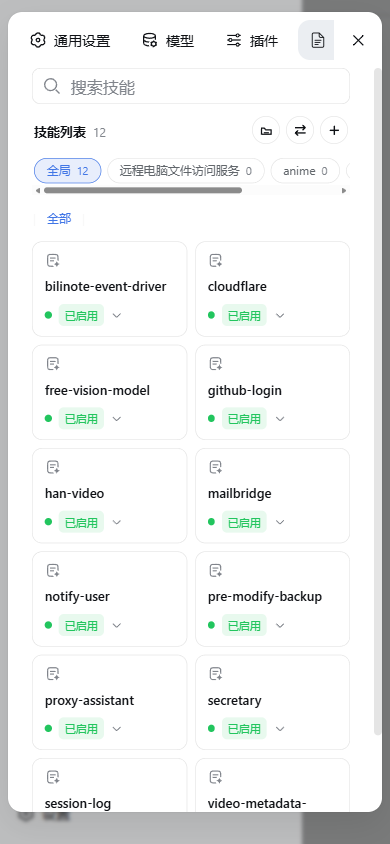Click the horizontal scrollbar thumb
This screenshot has width=390, height=844.
(x=143, y=190)
